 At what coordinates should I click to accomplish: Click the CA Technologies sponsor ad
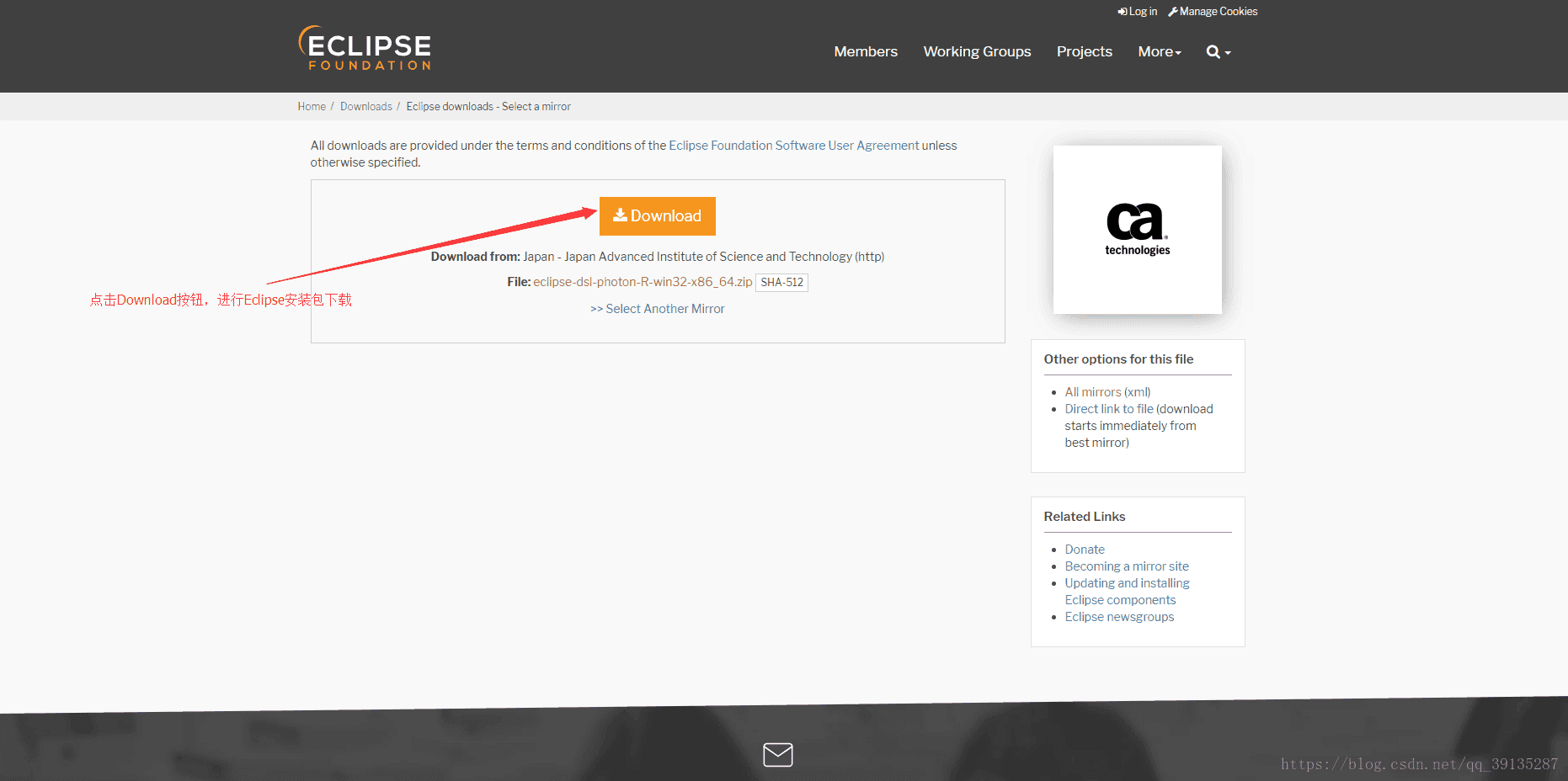pos(1138,230)
